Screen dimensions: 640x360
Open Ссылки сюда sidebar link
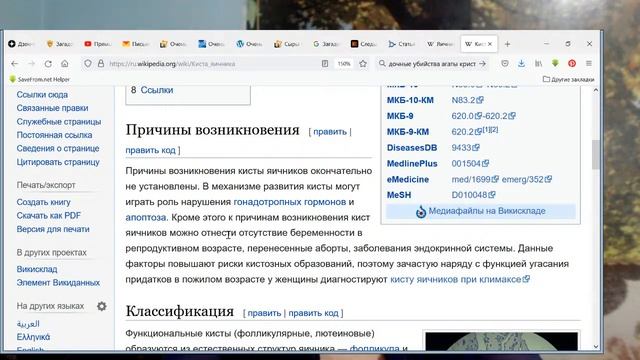[x=42, y=95]
